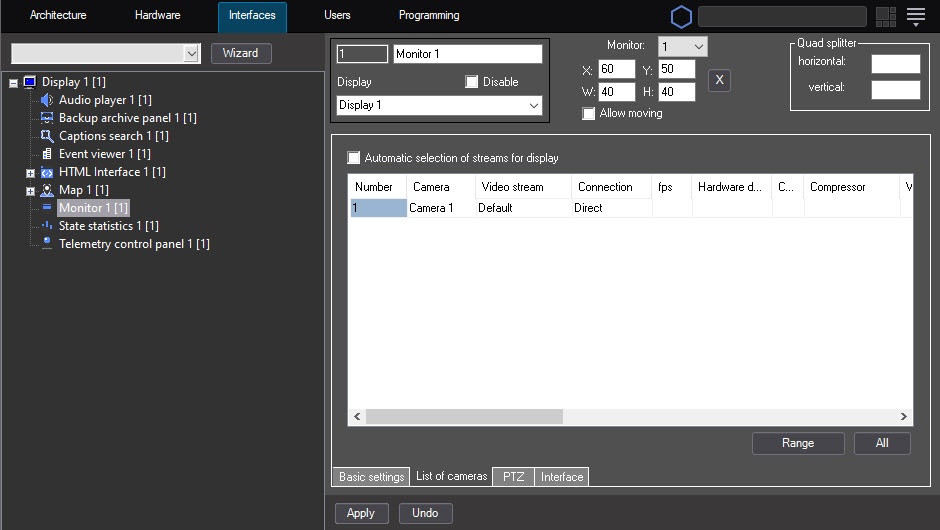940x530 pixels.
Task: Click the State statistics 1 icon
Action: click(x=46, y=226)
